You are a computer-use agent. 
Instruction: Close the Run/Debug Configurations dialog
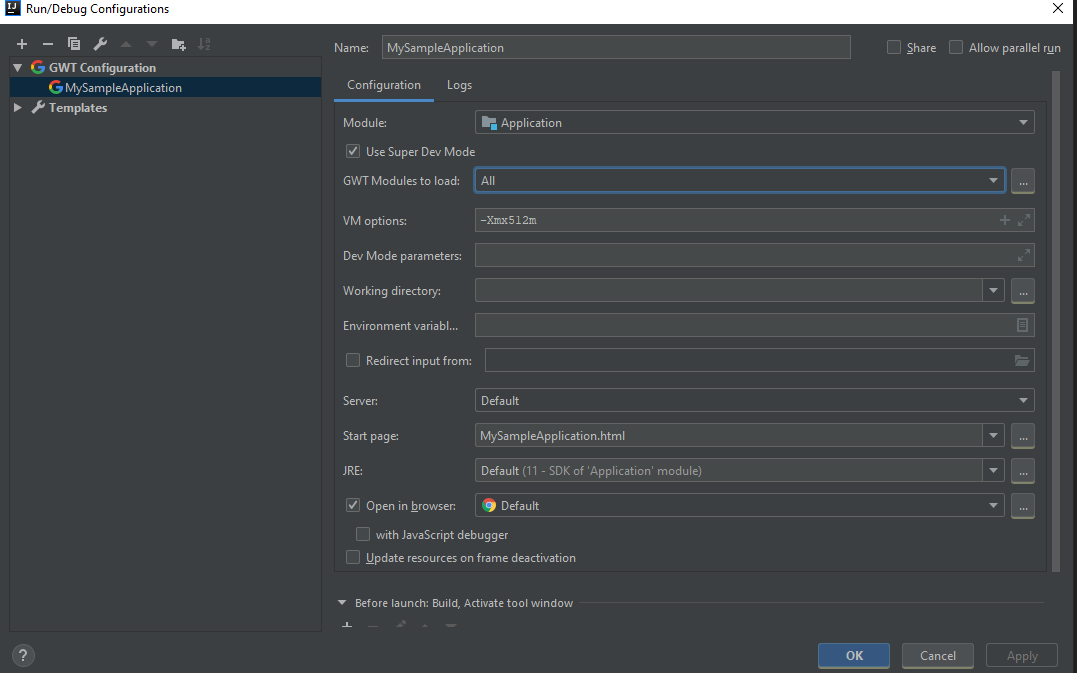coord(1058,8)
